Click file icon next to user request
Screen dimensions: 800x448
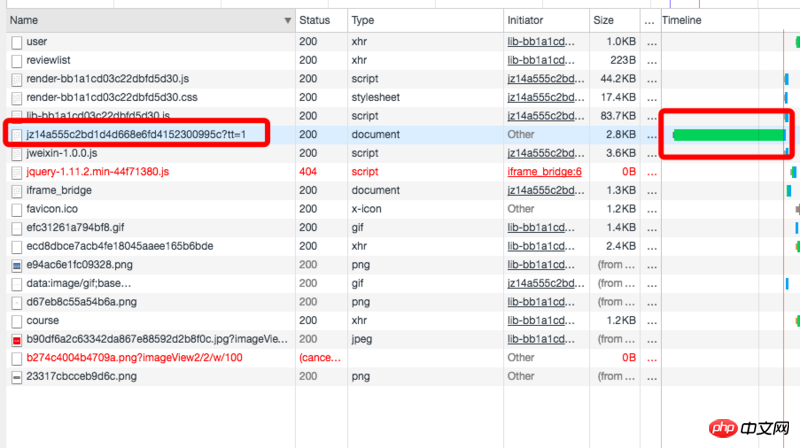pos(16,42)
